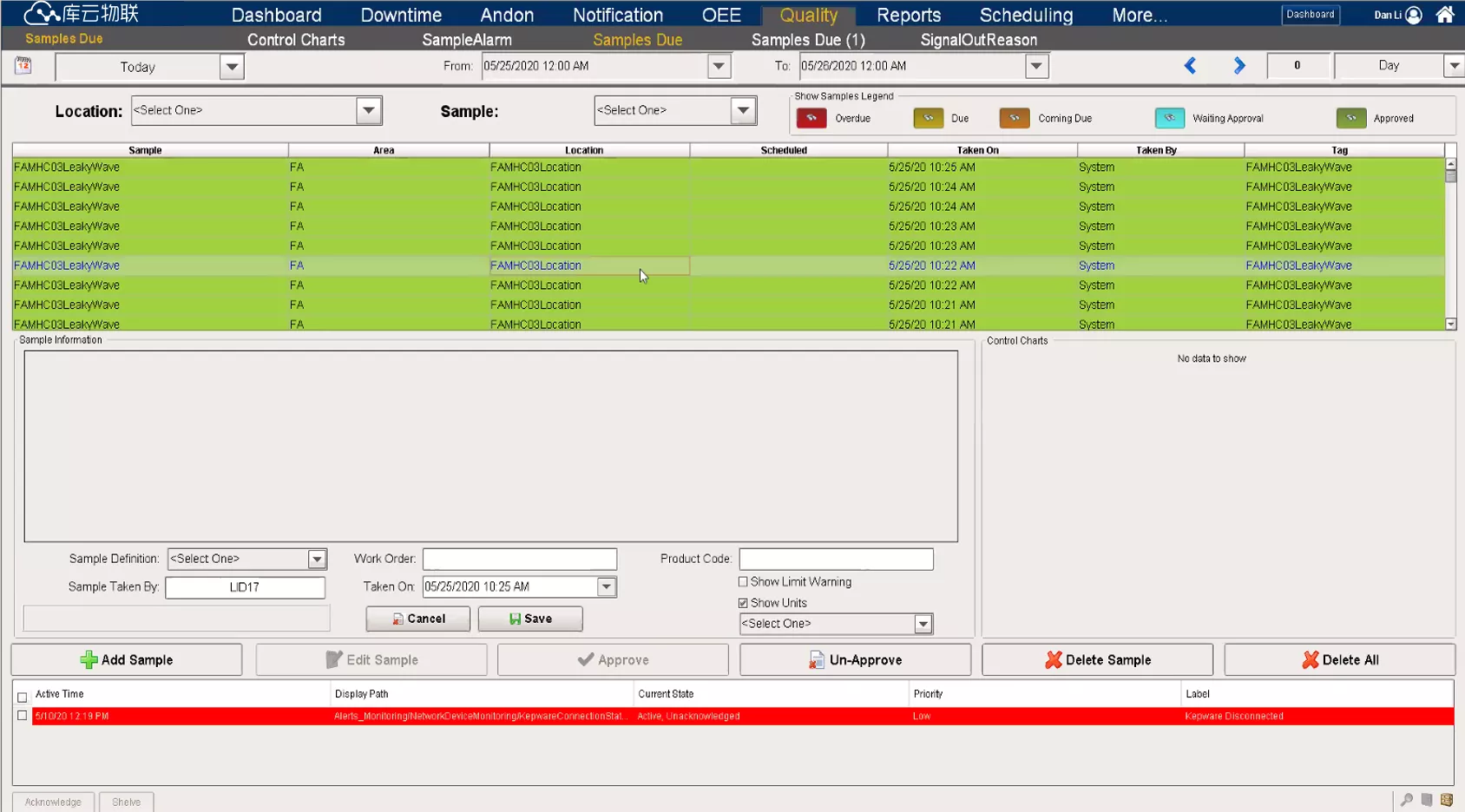Click the Cancel button
Viewport: 1465px width, 812px height.
pyautogui.click(x=418, y=619)
